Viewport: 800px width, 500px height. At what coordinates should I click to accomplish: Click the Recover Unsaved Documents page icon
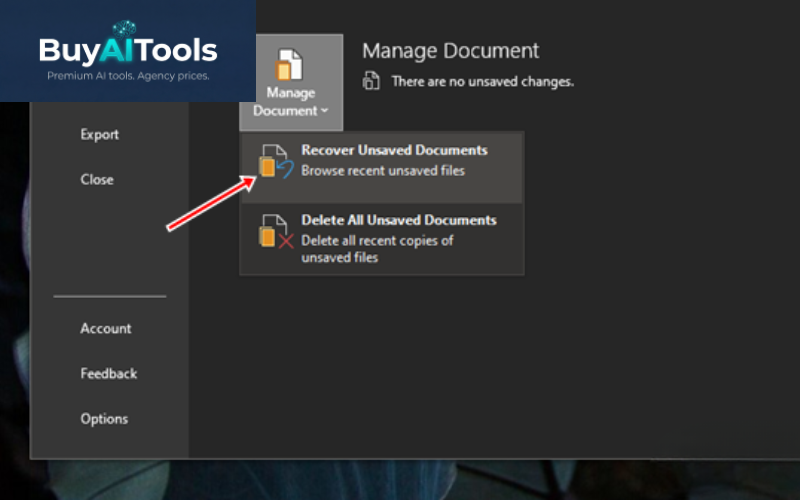276,161
